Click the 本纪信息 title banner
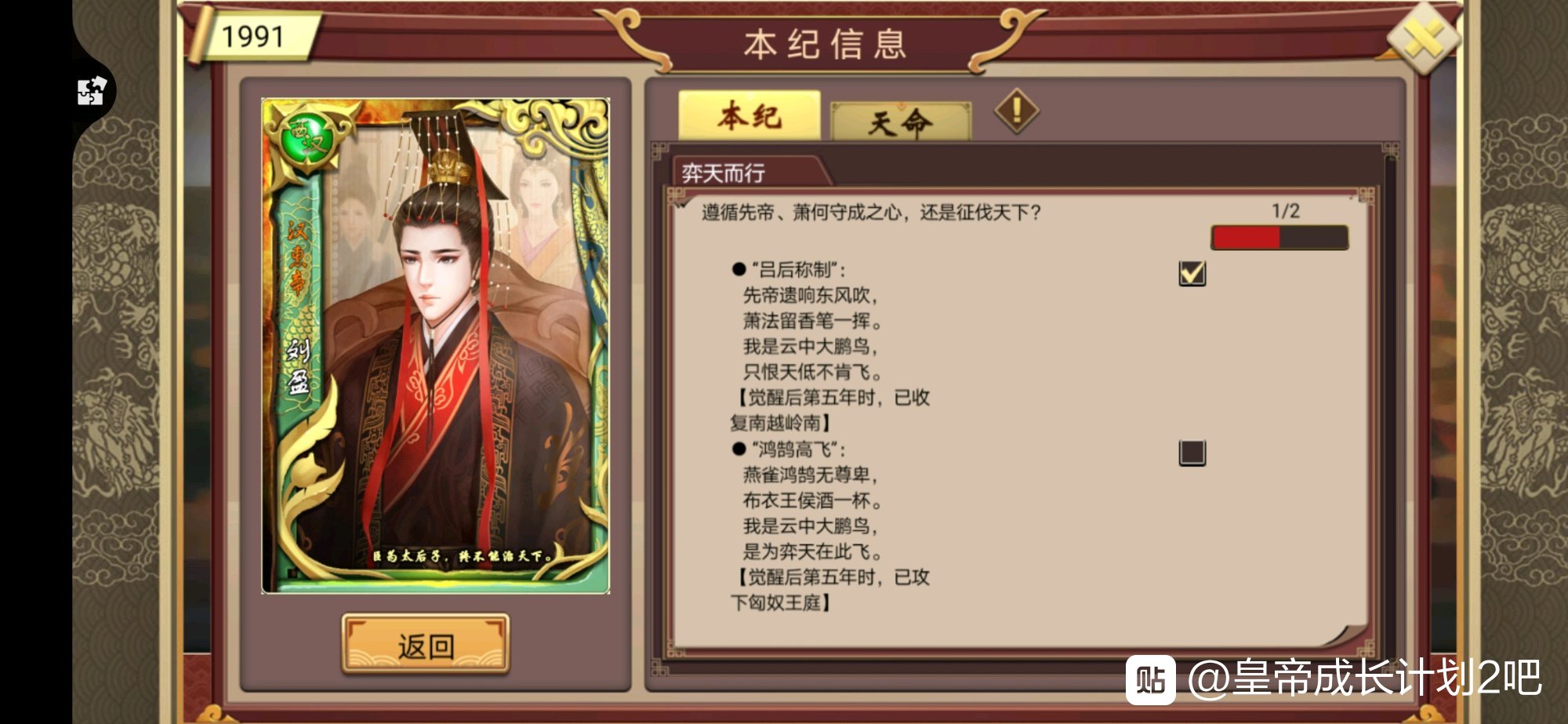Viewport: 1568px width, 724px height. [825, 44]
